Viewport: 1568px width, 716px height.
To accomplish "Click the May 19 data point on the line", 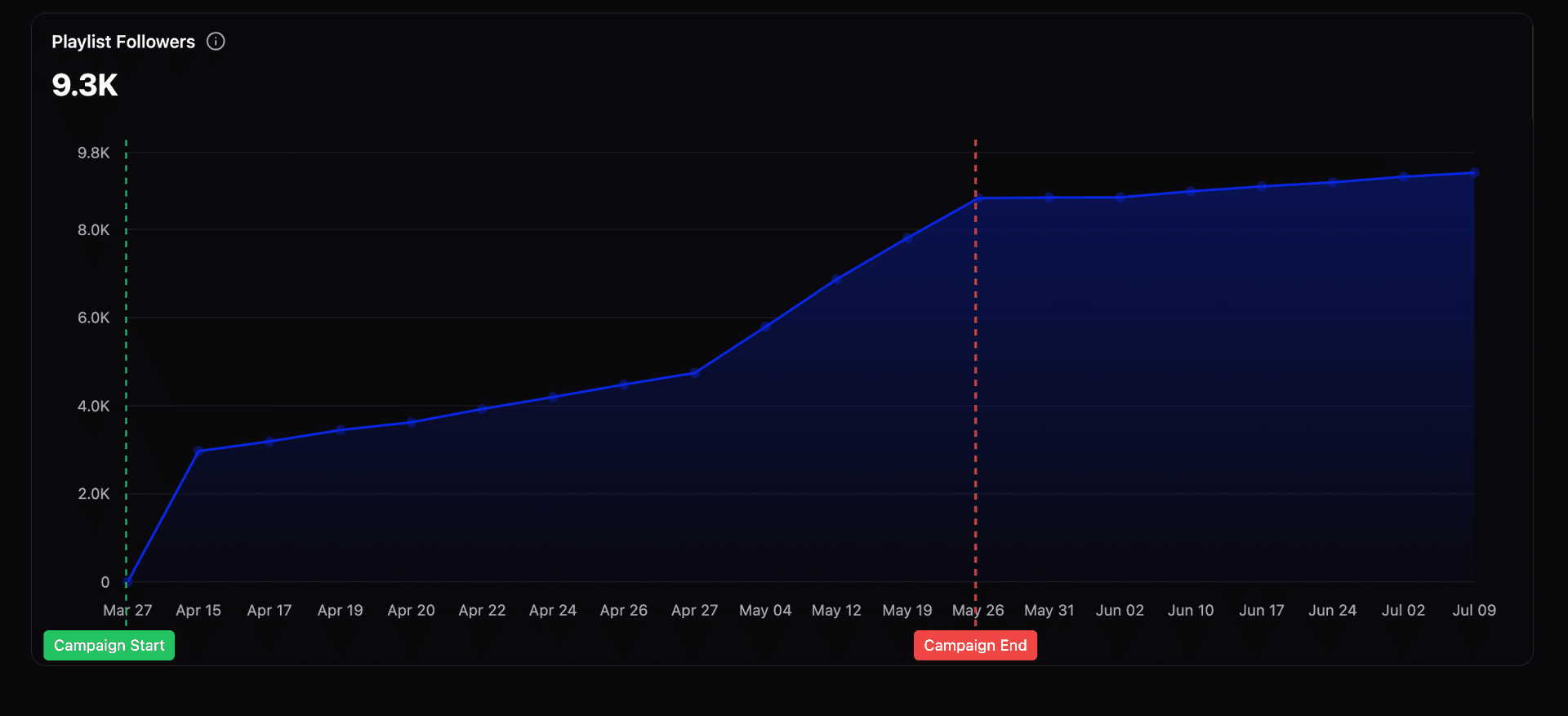I will point(907,238).
